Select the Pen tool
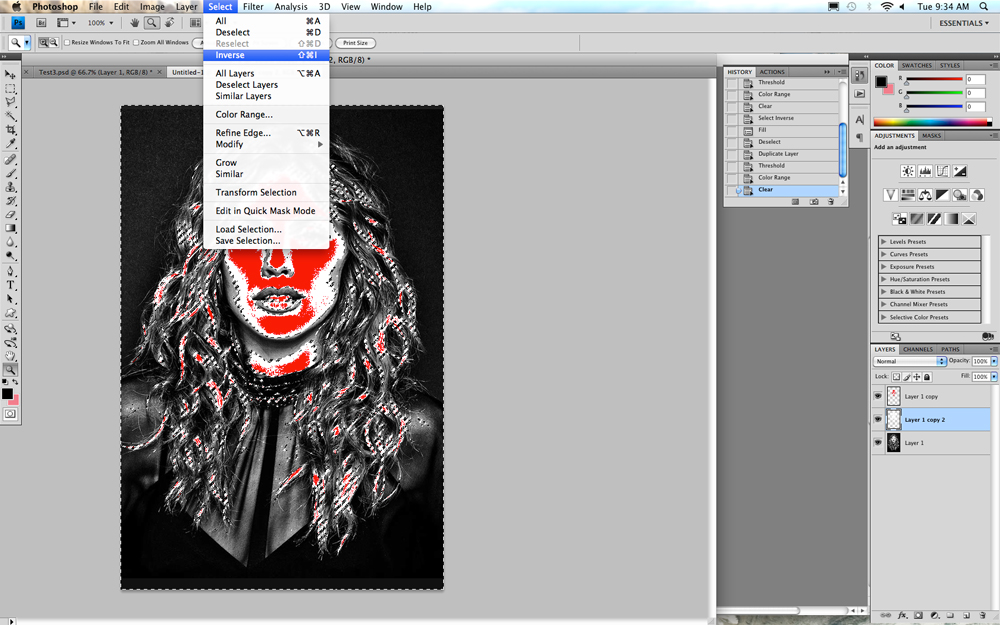The width and height of the screenshot is (1000, 625). 10,272
